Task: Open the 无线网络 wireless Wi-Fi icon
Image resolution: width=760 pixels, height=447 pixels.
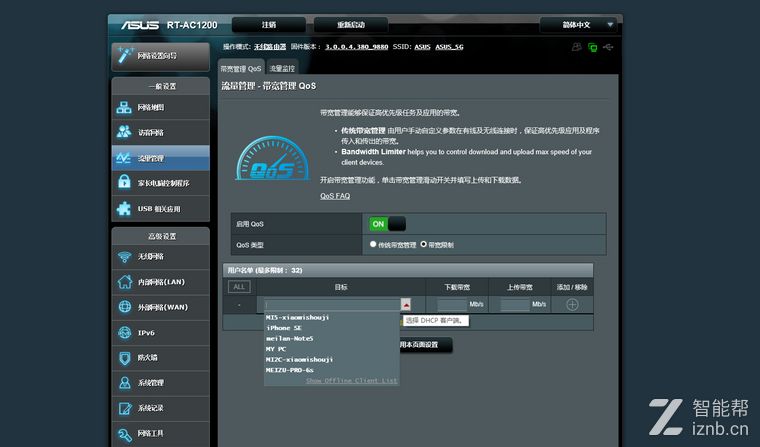Action: click(x=125, y=256)
